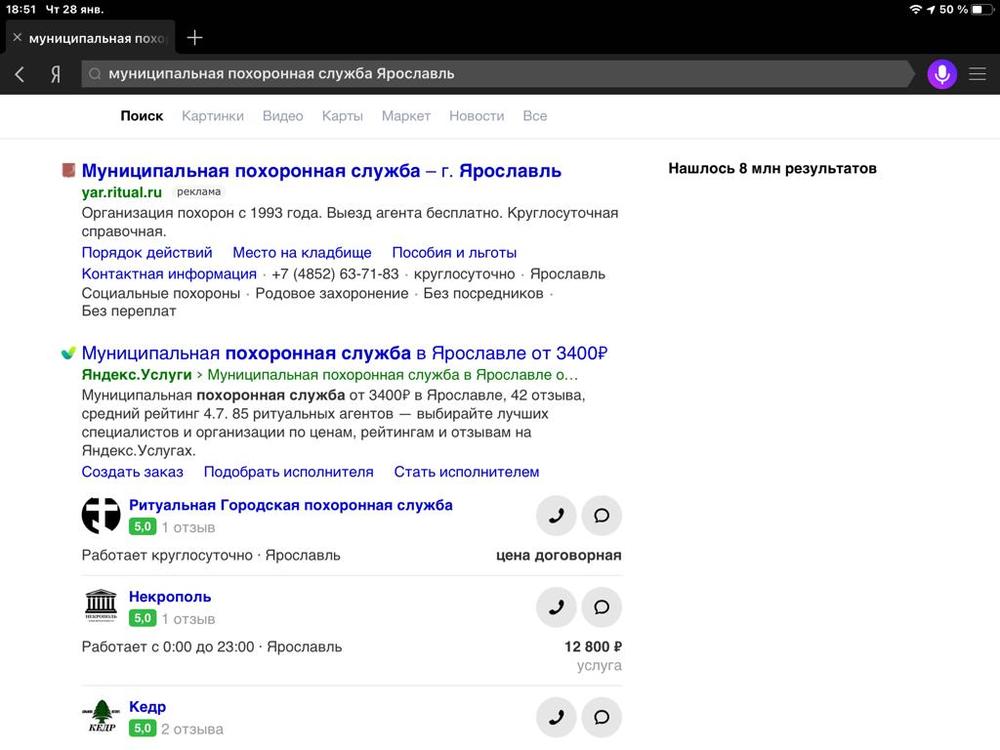
Task: Message Кедр via chat icon
Action: pyautogui.click(x=601, y=717)
